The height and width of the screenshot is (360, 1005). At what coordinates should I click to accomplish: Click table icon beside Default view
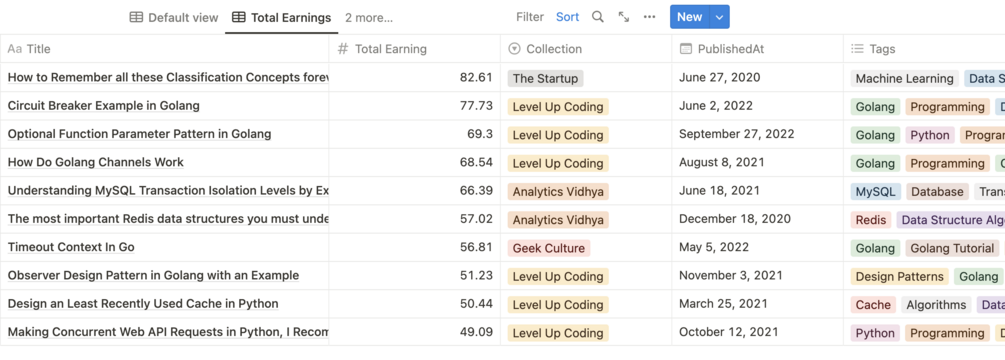pos(137,17)
